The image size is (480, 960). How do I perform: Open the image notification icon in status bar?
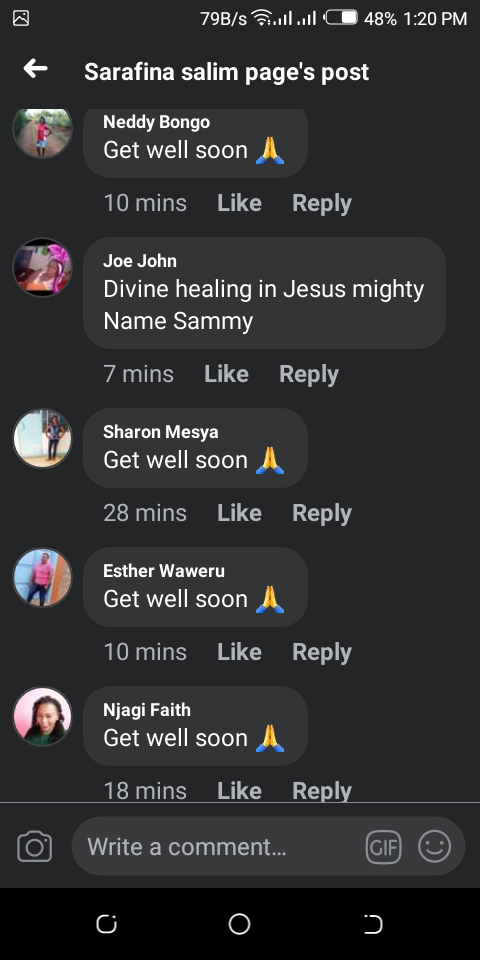21,18
